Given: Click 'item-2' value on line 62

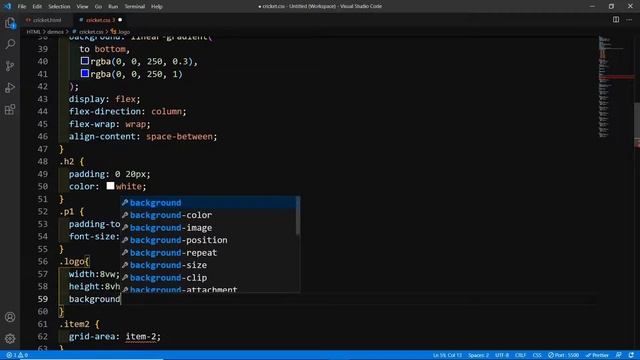Looking at the screenshot, I should (x=141, y=337).
